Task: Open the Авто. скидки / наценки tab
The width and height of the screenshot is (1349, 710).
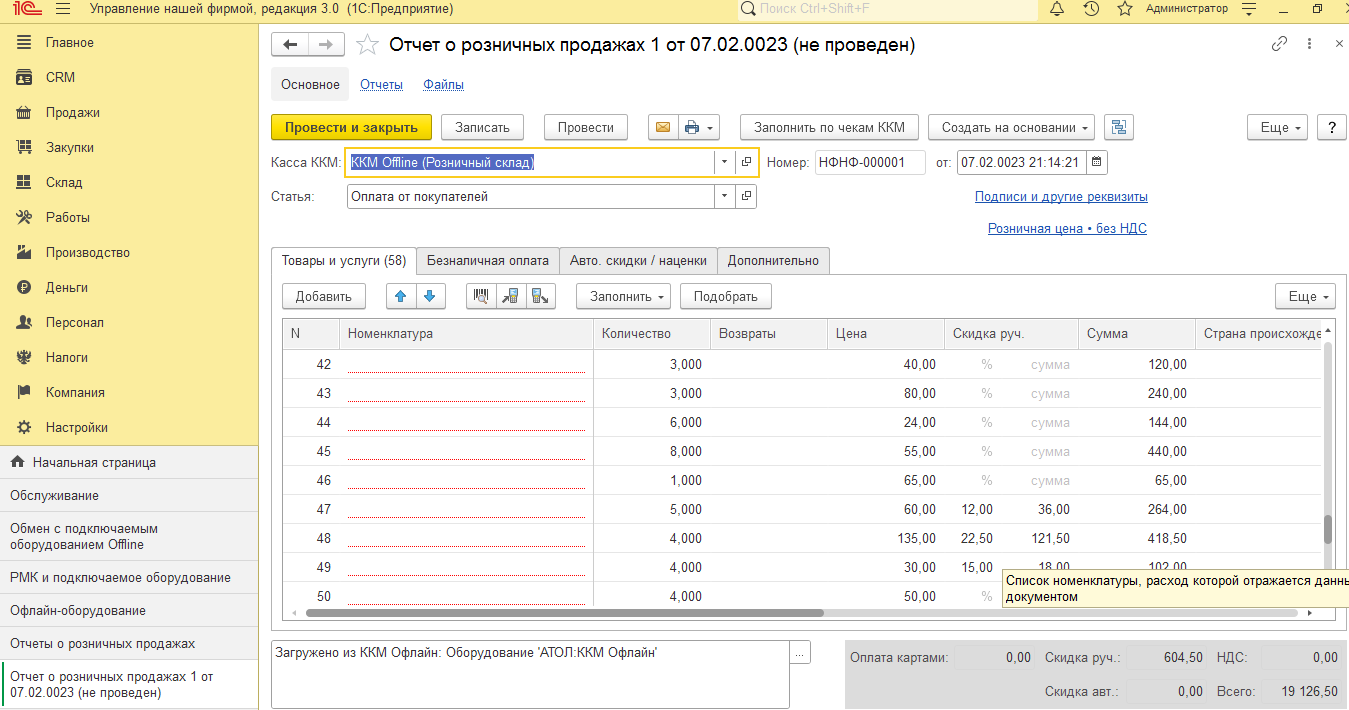Action: tap(638, 261)
